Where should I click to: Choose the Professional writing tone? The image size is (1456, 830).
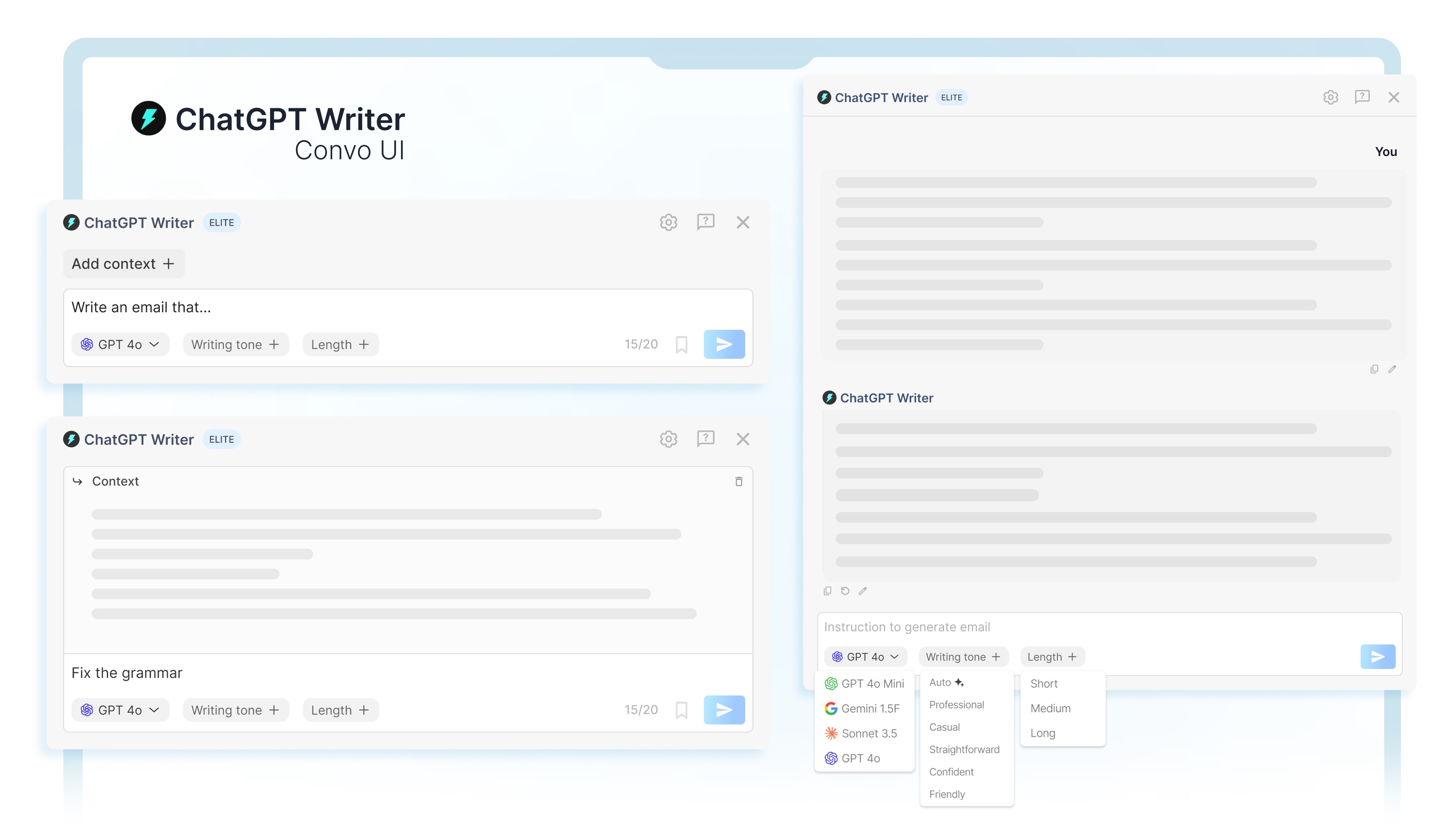tap(956, 705)
